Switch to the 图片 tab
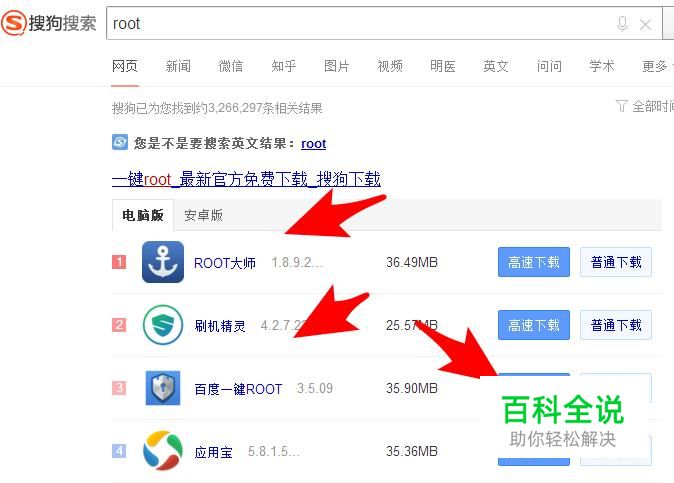 pyautogui.click(x=337, y=66)
